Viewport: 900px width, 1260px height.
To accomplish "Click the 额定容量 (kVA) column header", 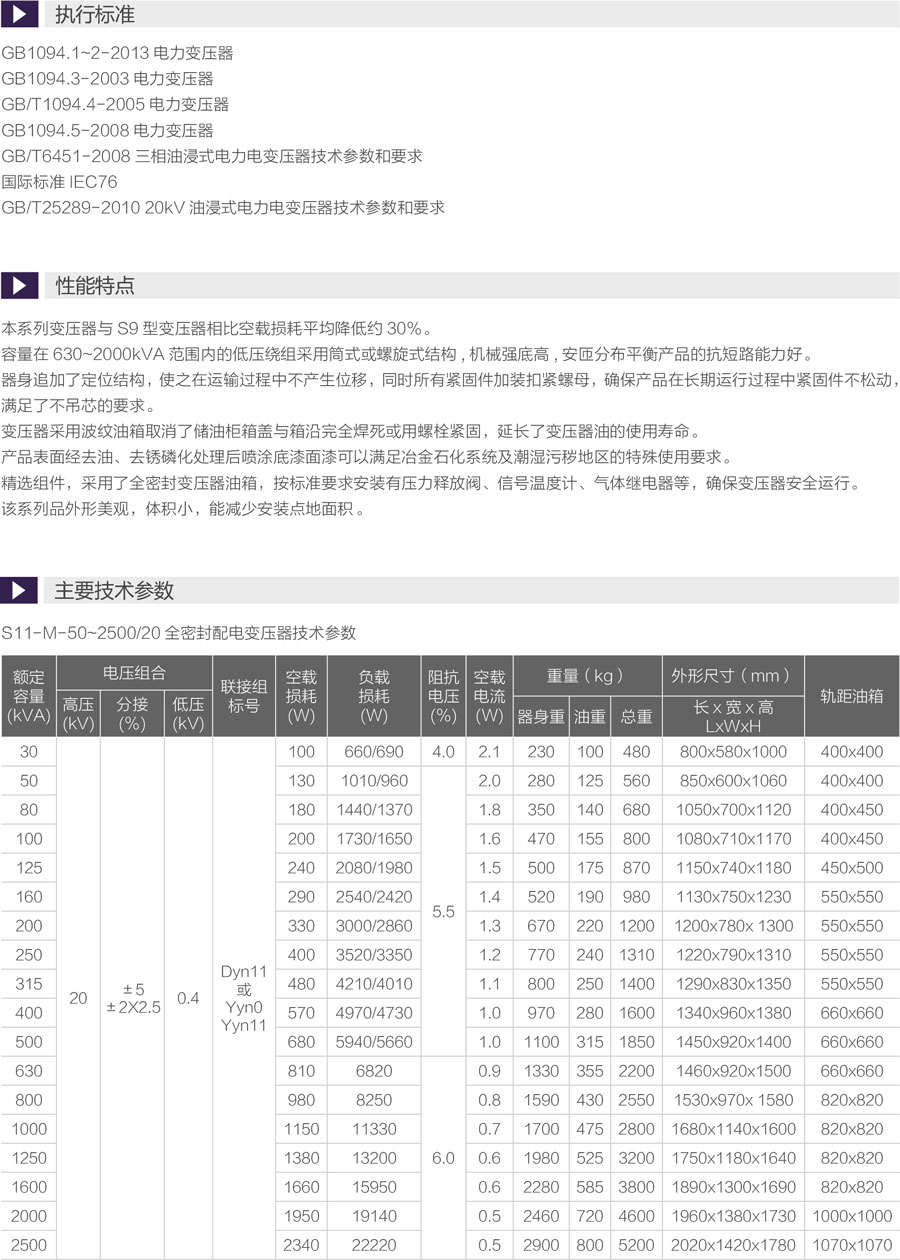I will [28, 696].
